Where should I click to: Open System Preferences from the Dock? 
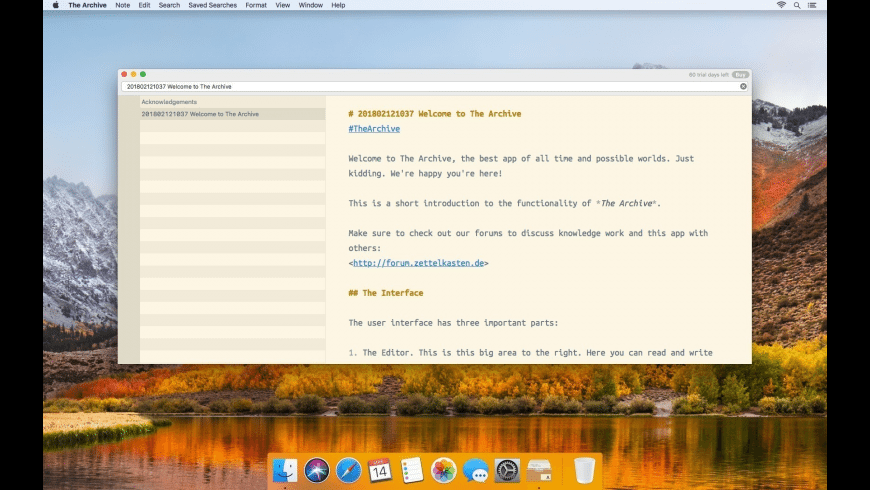click(507, 470)
